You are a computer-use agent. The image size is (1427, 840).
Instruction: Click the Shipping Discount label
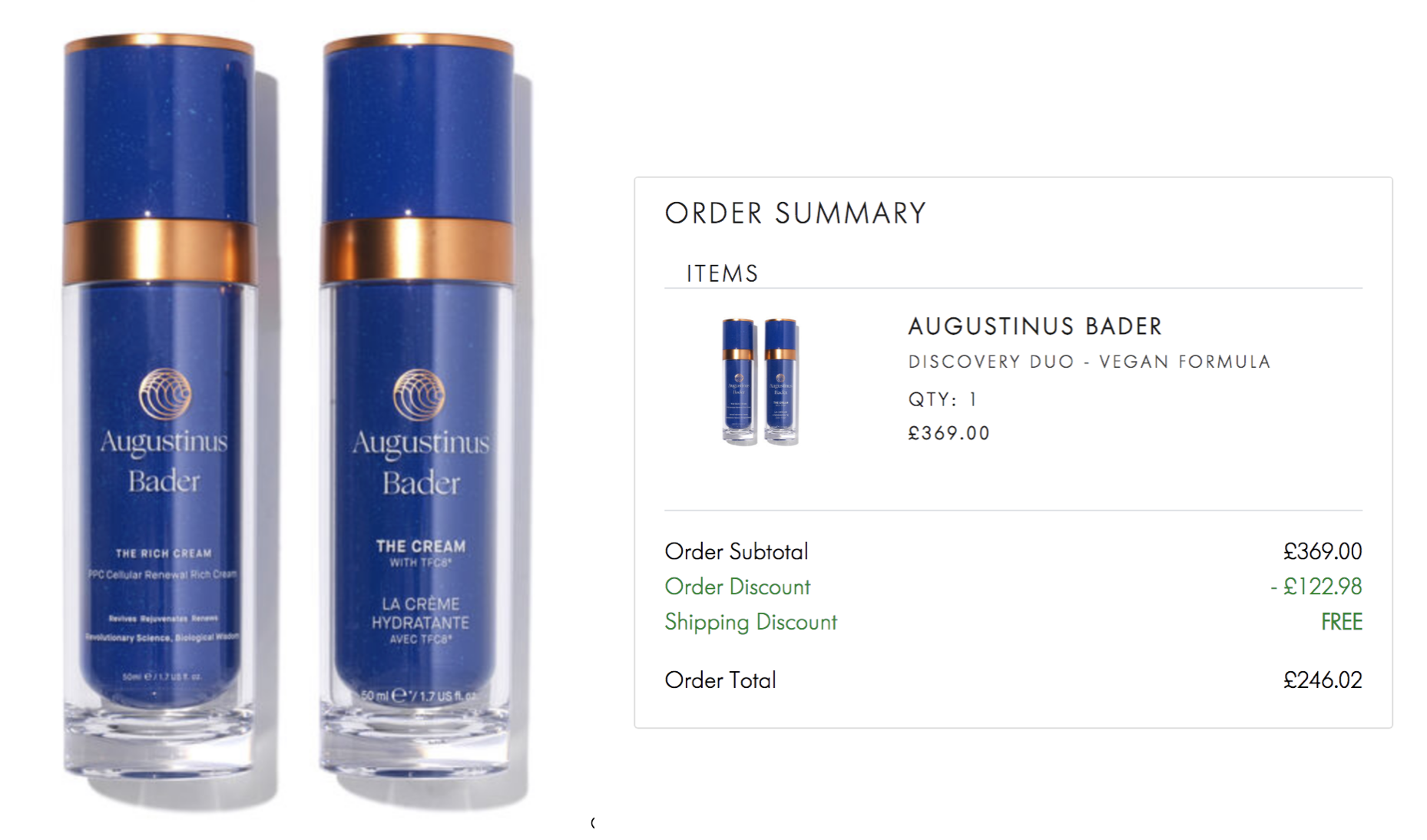tap(750, 622)
